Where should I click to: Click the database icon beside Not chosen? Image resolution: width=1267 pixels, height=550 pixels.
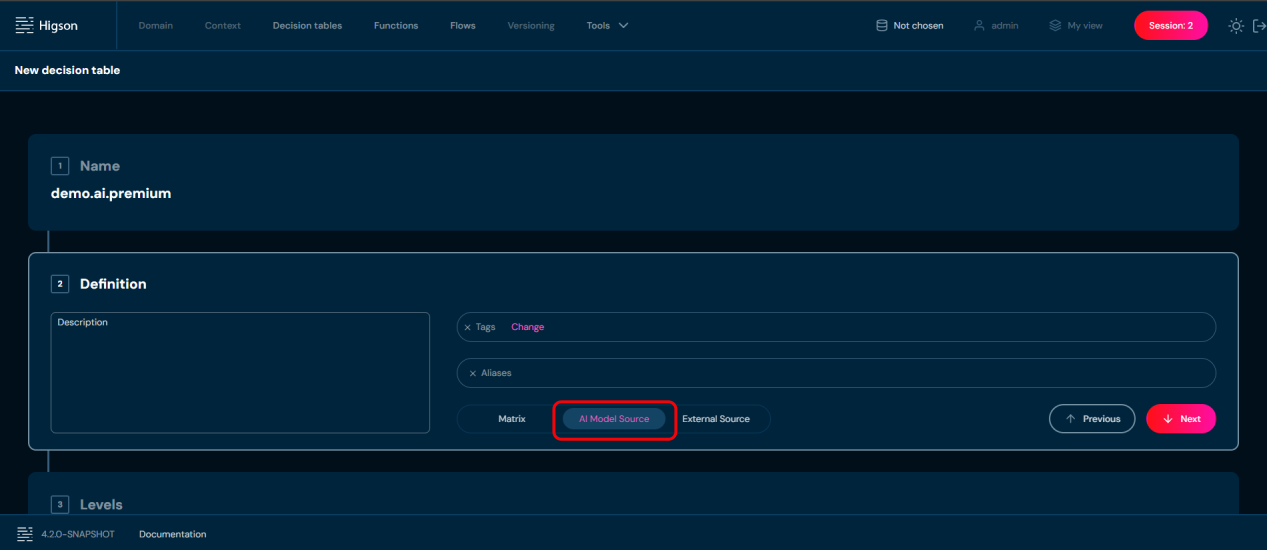pyautogui.click(x=881, y=26)
